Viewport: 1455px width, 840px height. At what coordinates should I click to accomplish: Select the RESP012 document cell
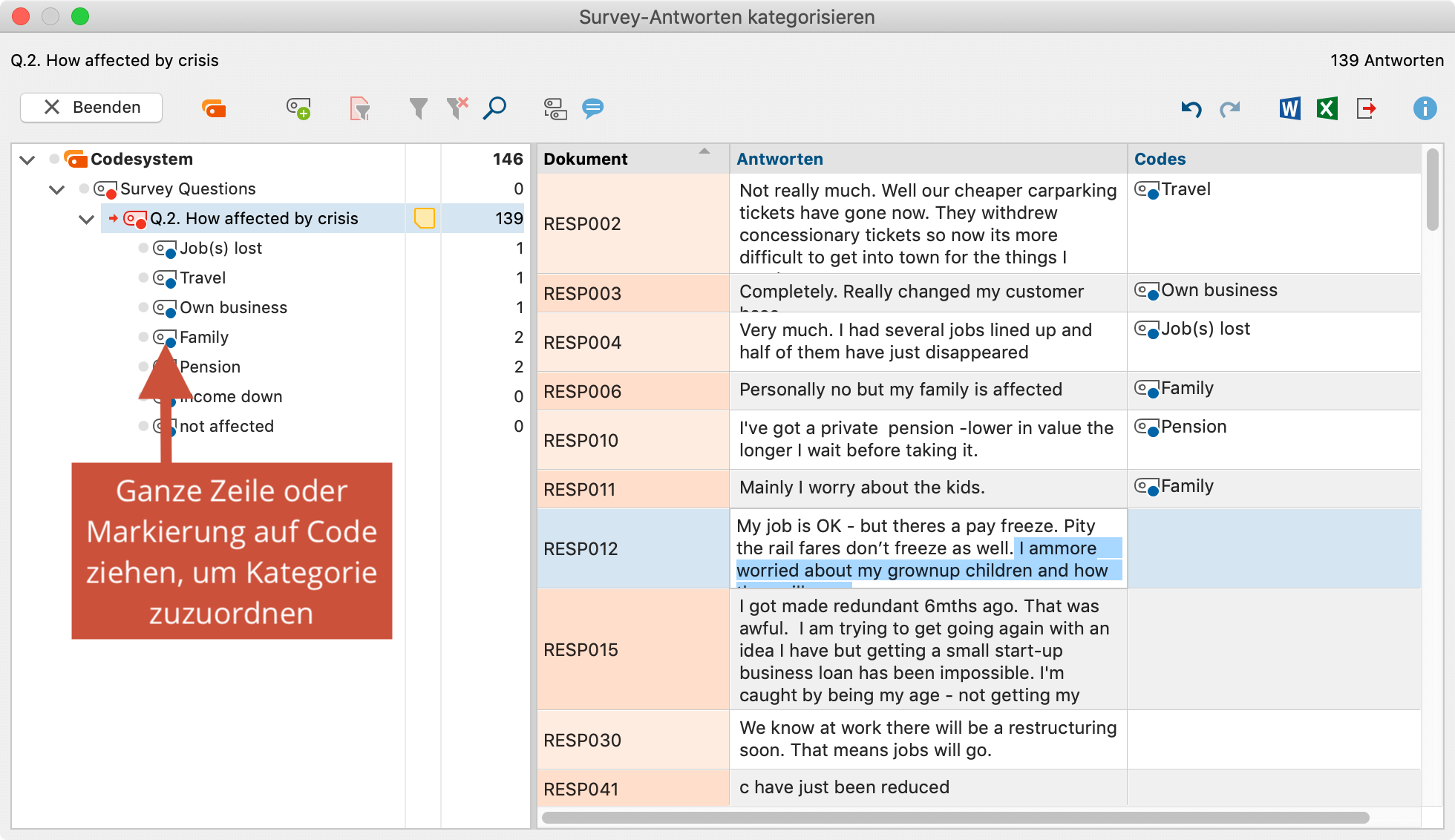[x=632, y=548]
